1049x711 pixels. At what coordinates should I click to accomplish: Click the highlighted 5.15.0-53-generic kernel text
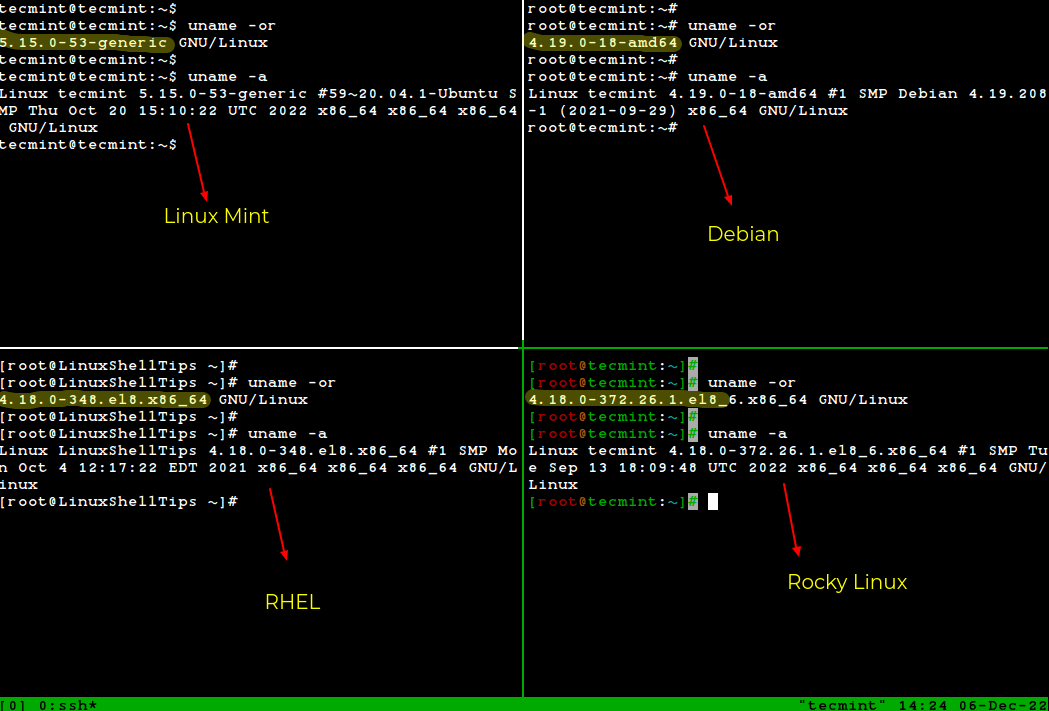point(85,42)
